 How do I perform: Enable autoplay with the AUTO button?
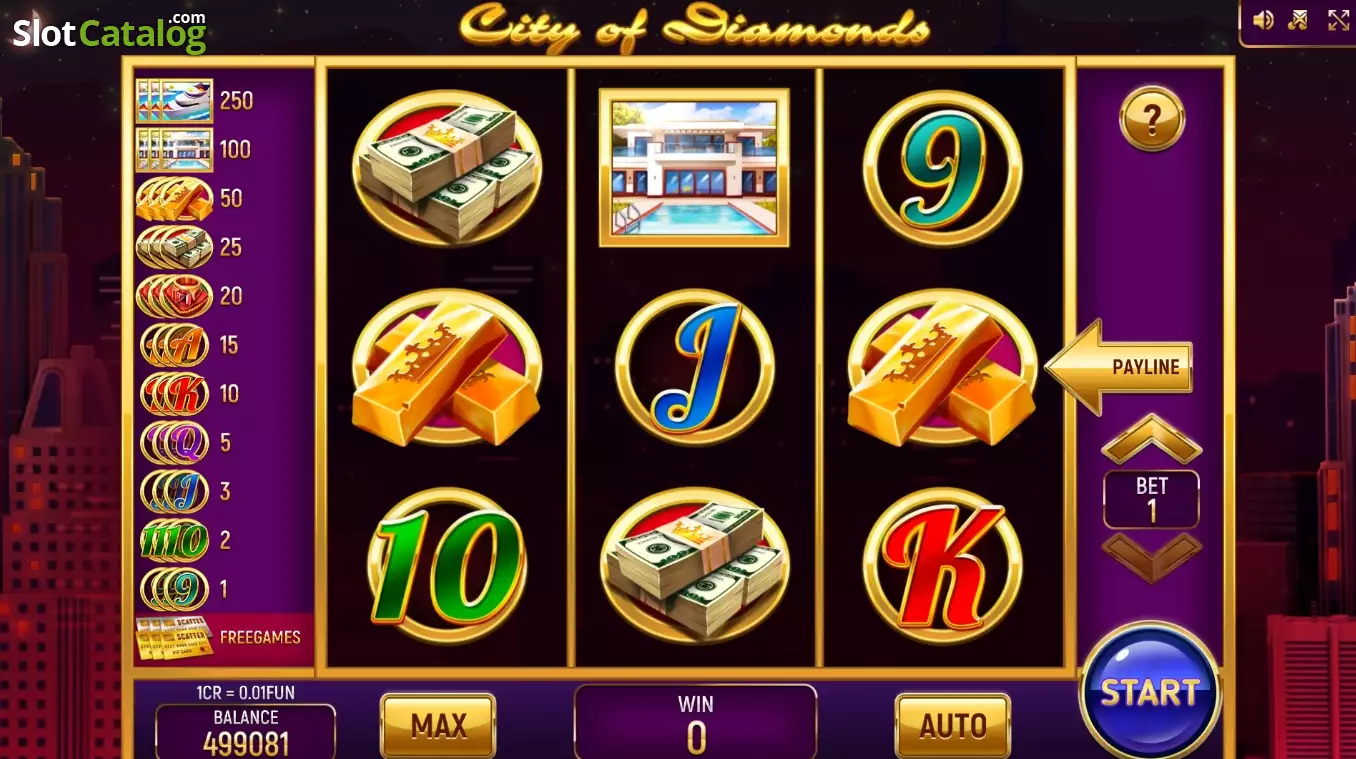(952, 725)
